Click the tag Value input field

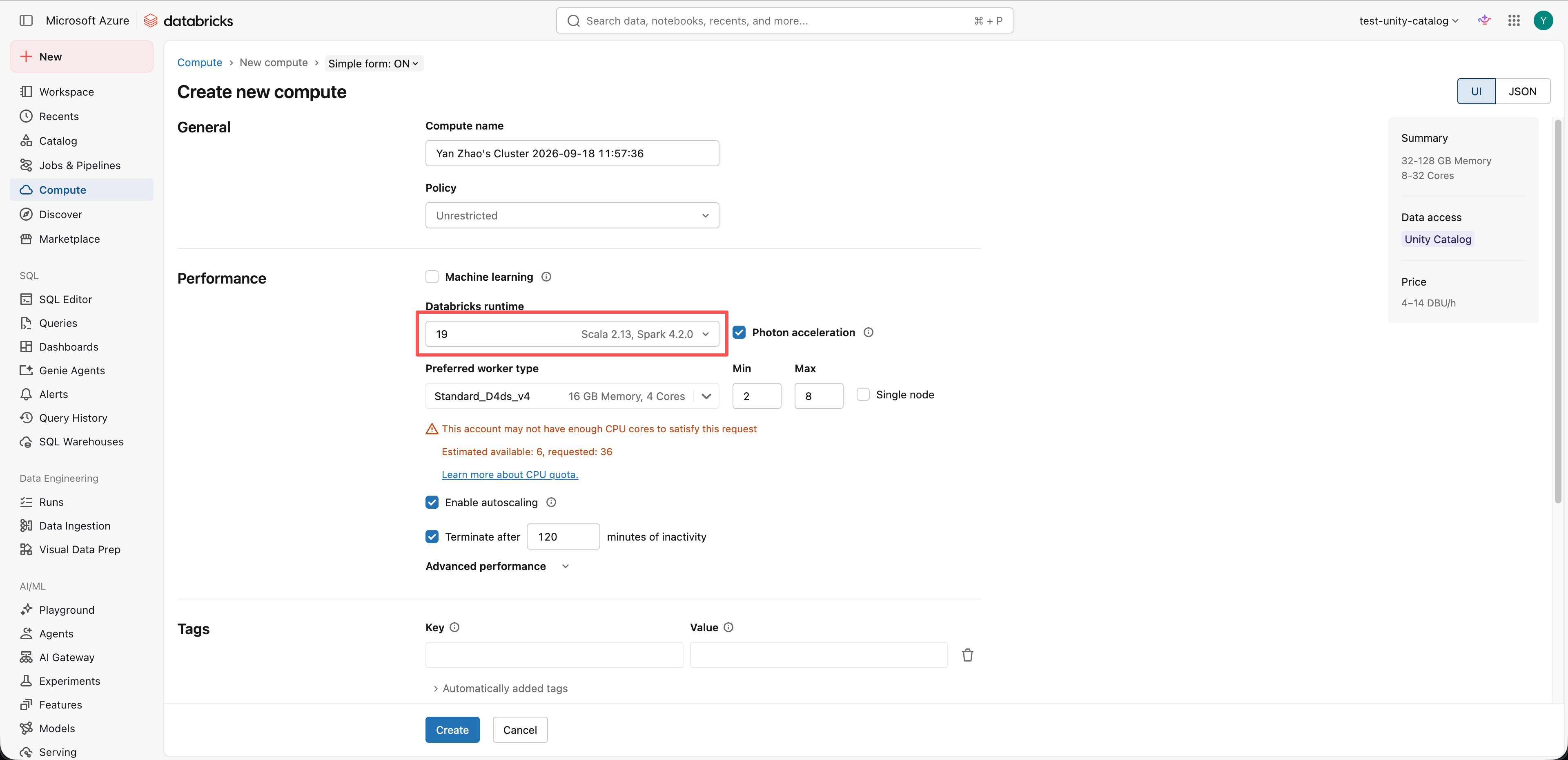(819, 655)
